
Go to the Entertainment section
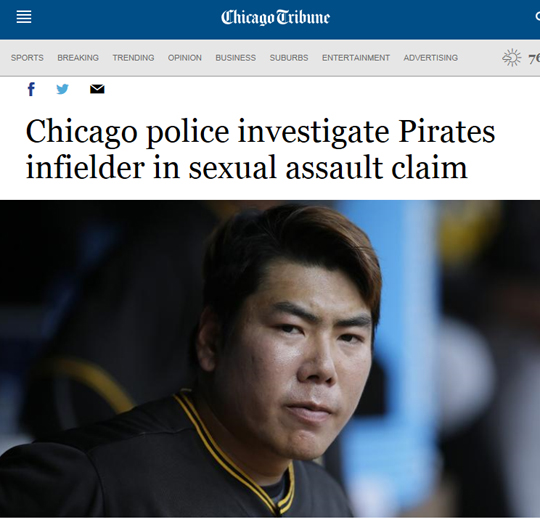click(356, 58)
